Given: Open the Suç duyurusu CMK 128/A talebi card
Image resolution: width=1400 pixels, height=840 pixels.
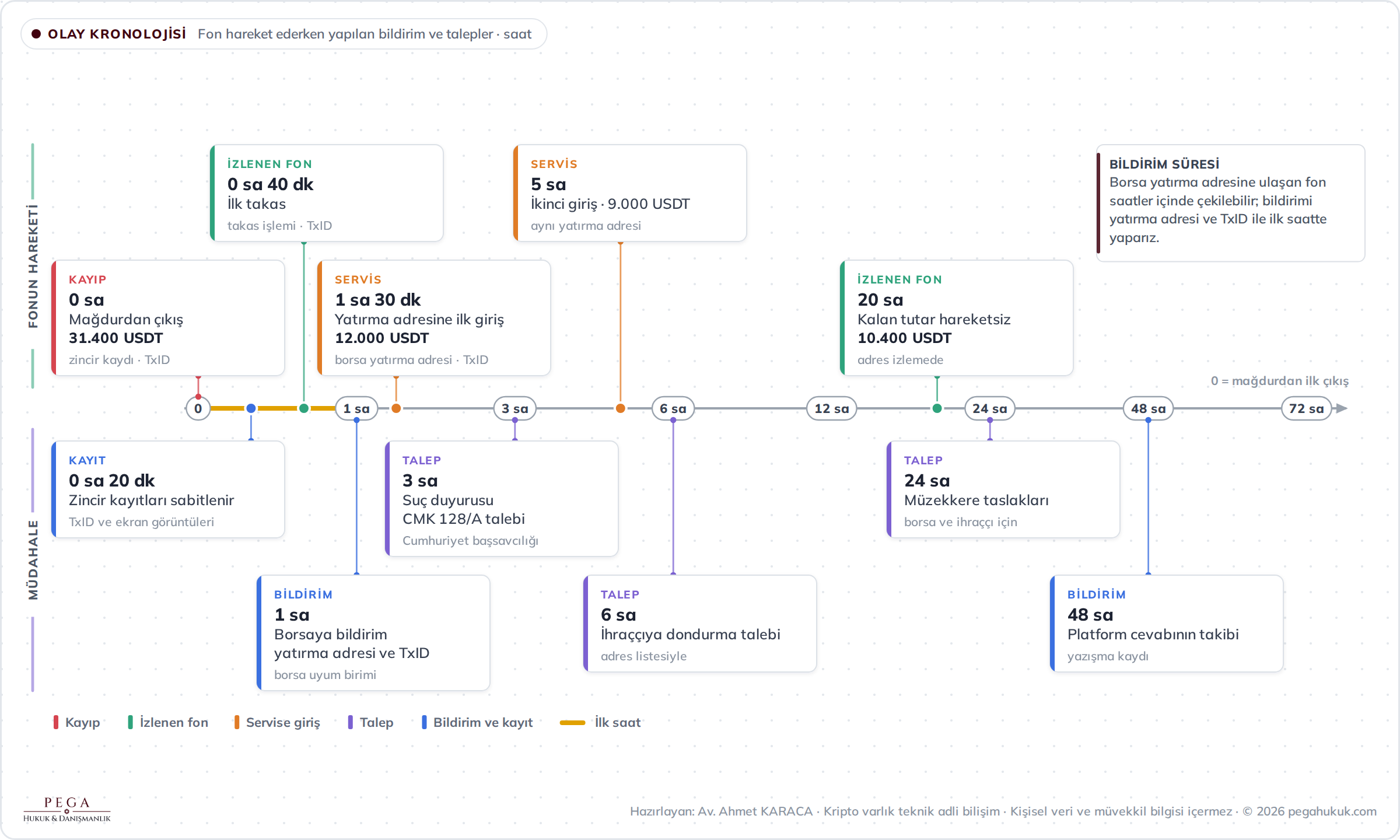Looking at the screenshot, I should point(502,499).
